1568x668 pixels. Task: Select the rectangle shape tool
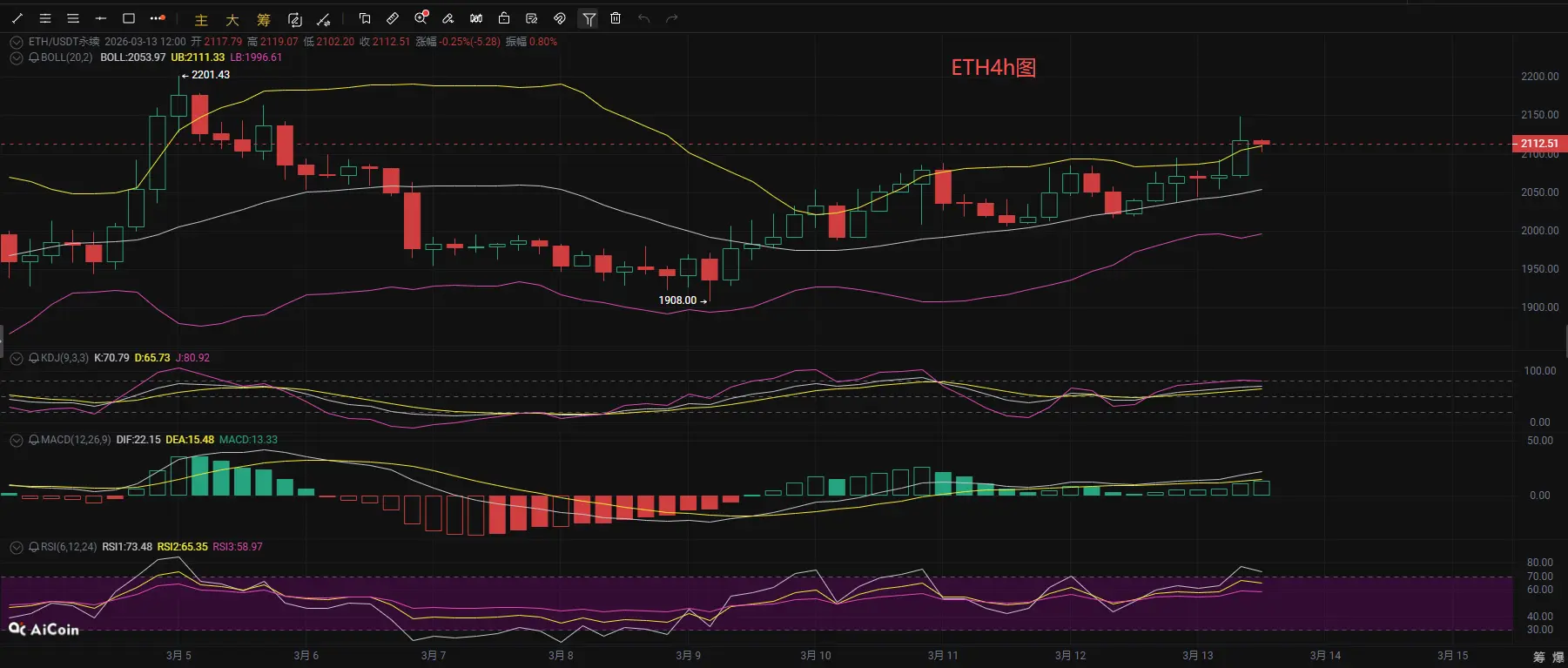pos(129,18)
